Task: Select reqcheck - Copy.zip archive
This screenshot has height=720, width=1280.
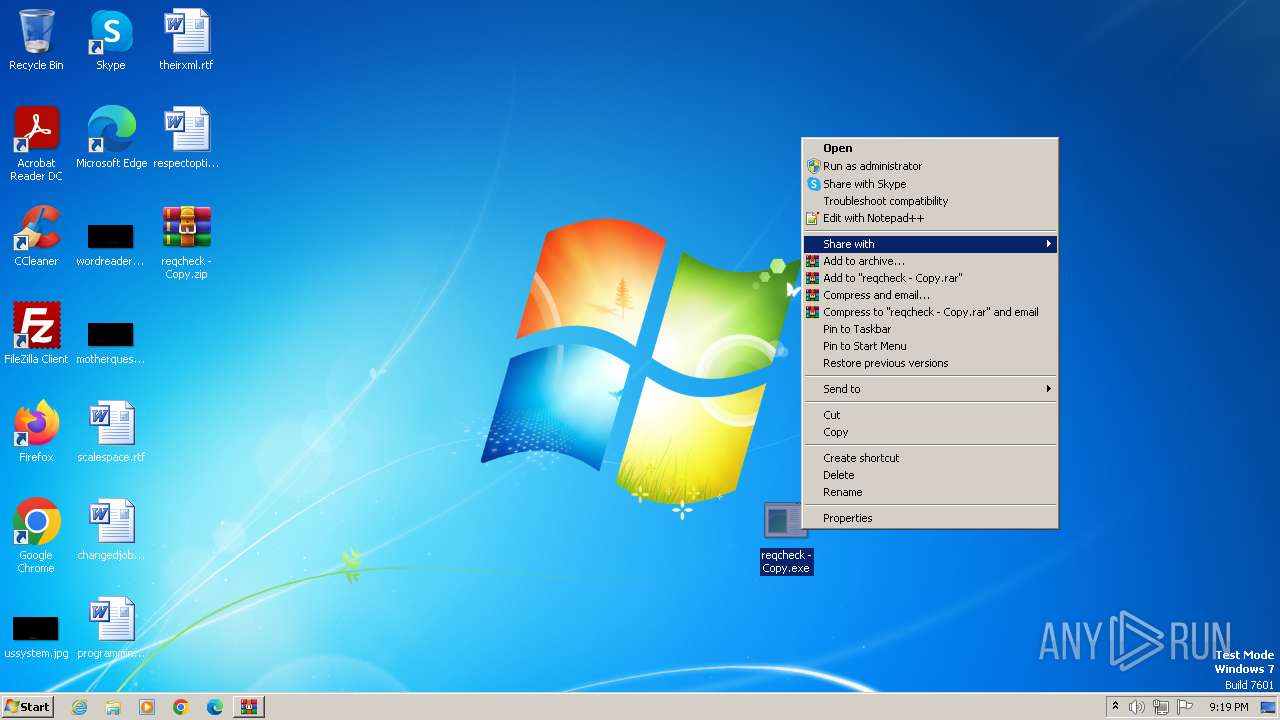Action: point(186,241)
